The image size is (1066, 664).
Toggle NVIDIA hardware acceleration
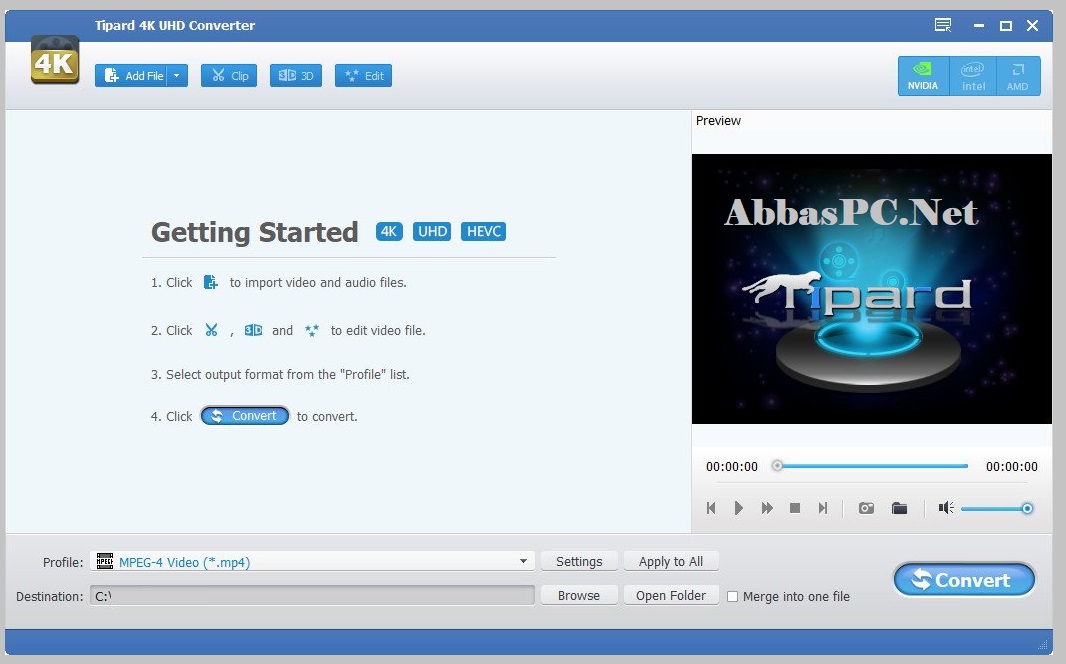point(923,76)
